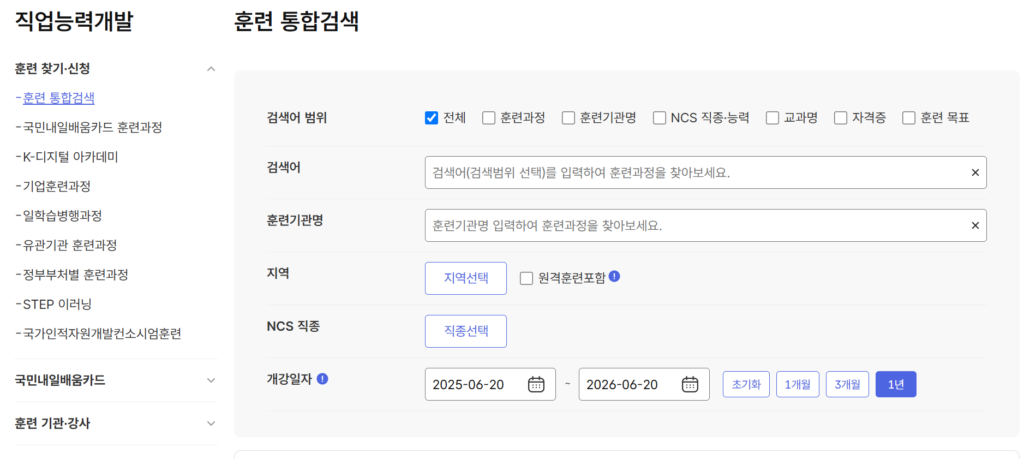Uncheck the 전체 checkbox
The width and height of the screenshot is (1024, 459).
coord(432,118)
